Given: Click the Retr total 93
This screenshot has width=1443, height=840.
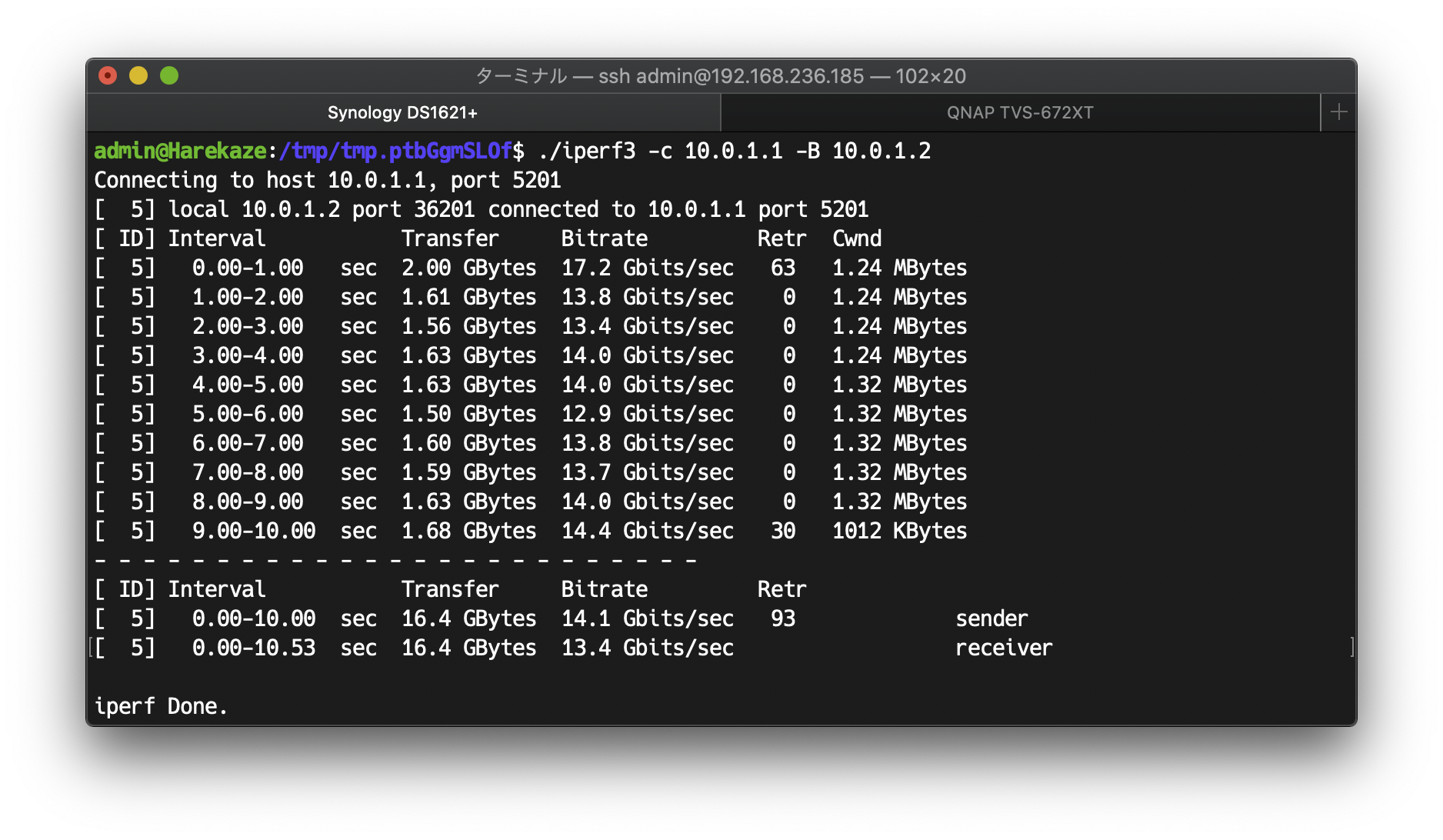Looking at the screenshot, I should click(783, 618).
